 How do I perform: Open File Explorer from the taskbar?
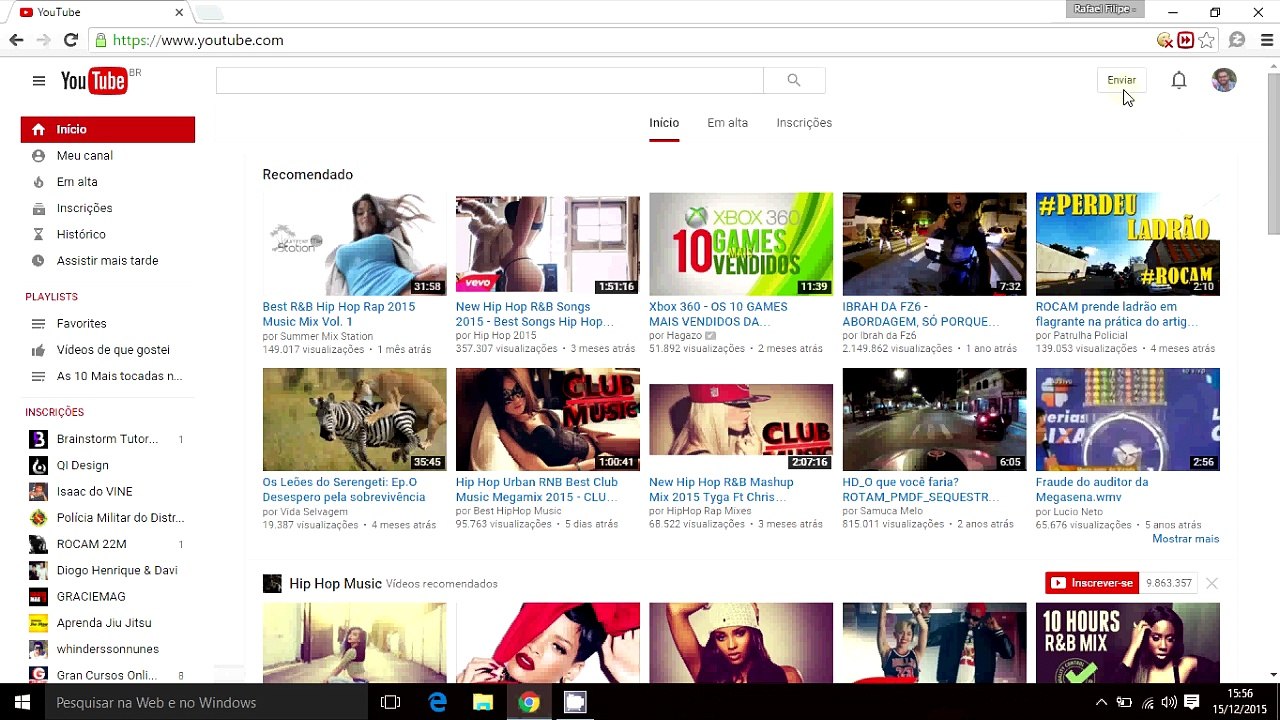(x=483, y=702)
